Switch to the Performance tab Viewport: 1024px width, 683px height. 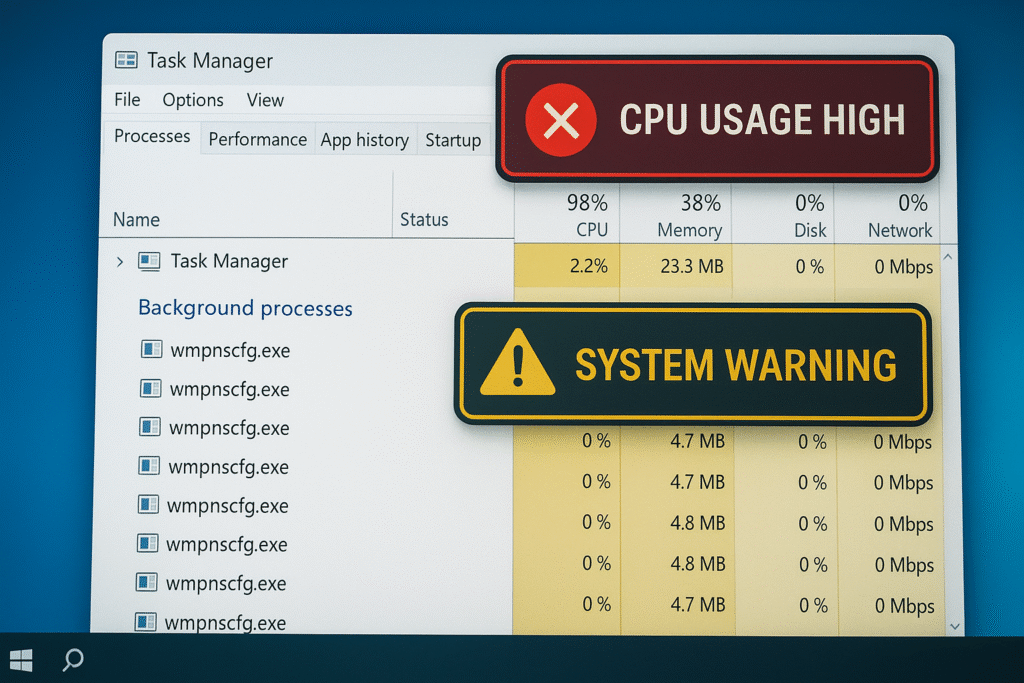point(257,140)
